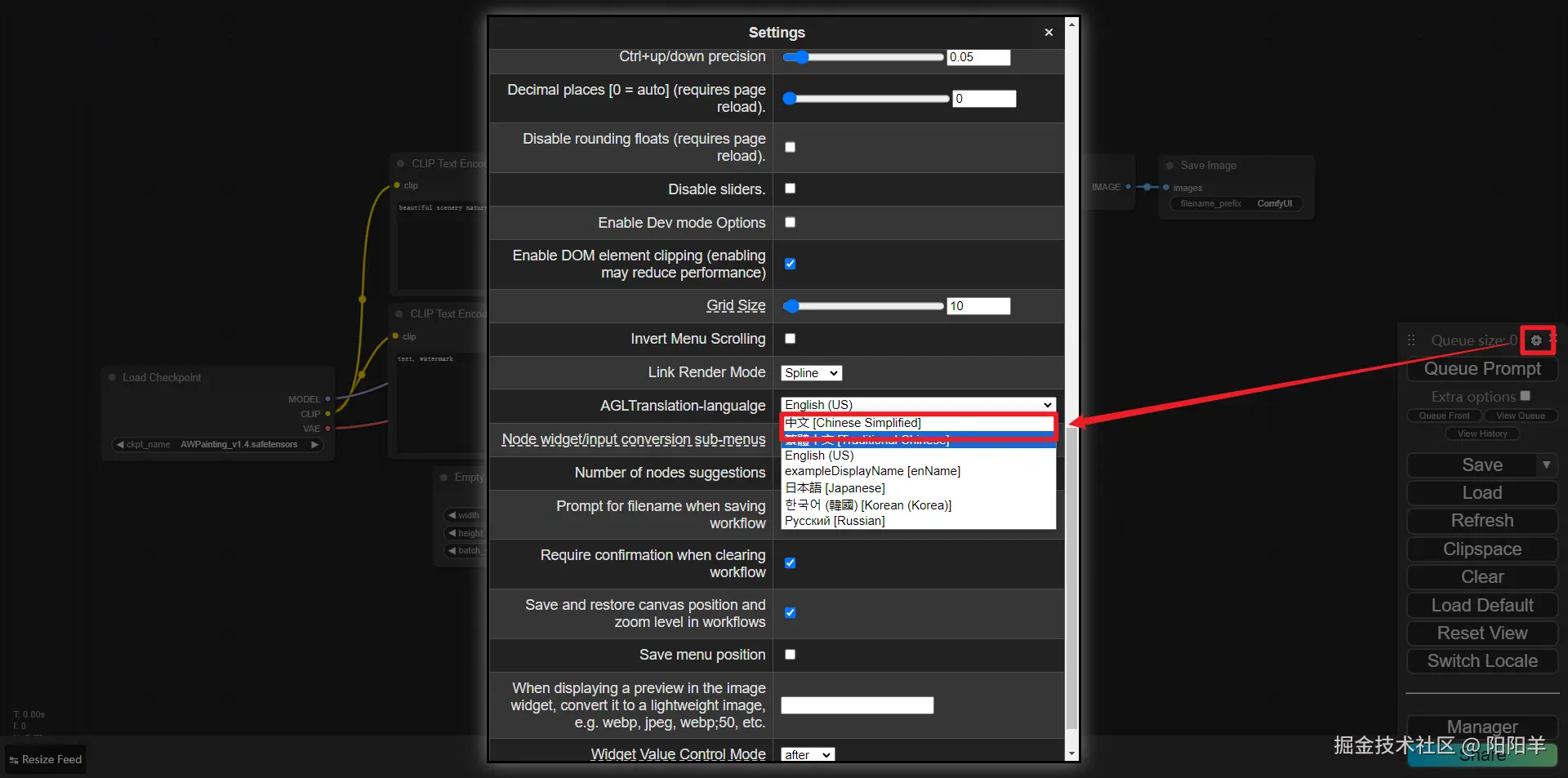Click the Refresh button
Viewport: 1568px width, 778px height.
click(1482, 521)
